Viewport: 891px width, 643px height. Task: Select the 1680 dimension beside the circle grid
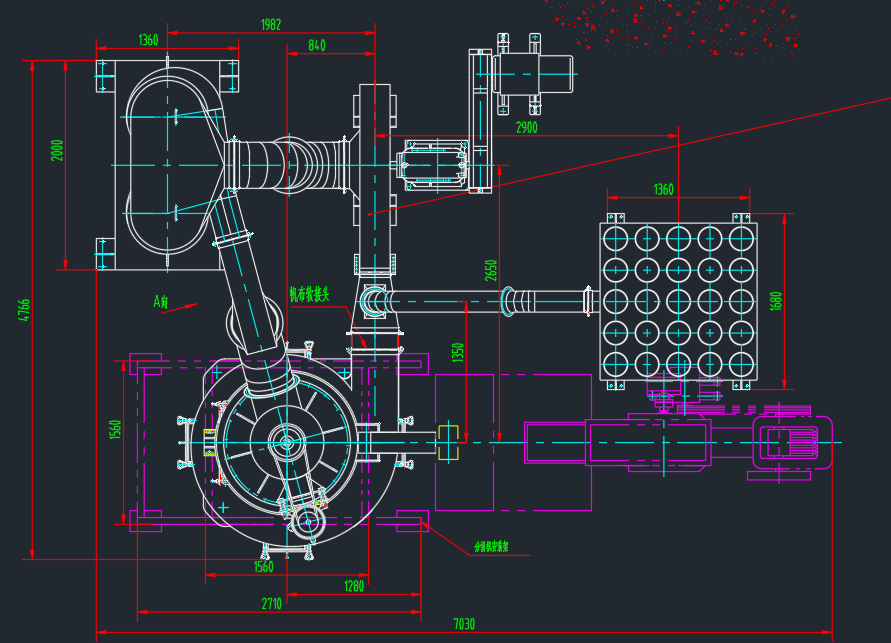coord(776,301)
